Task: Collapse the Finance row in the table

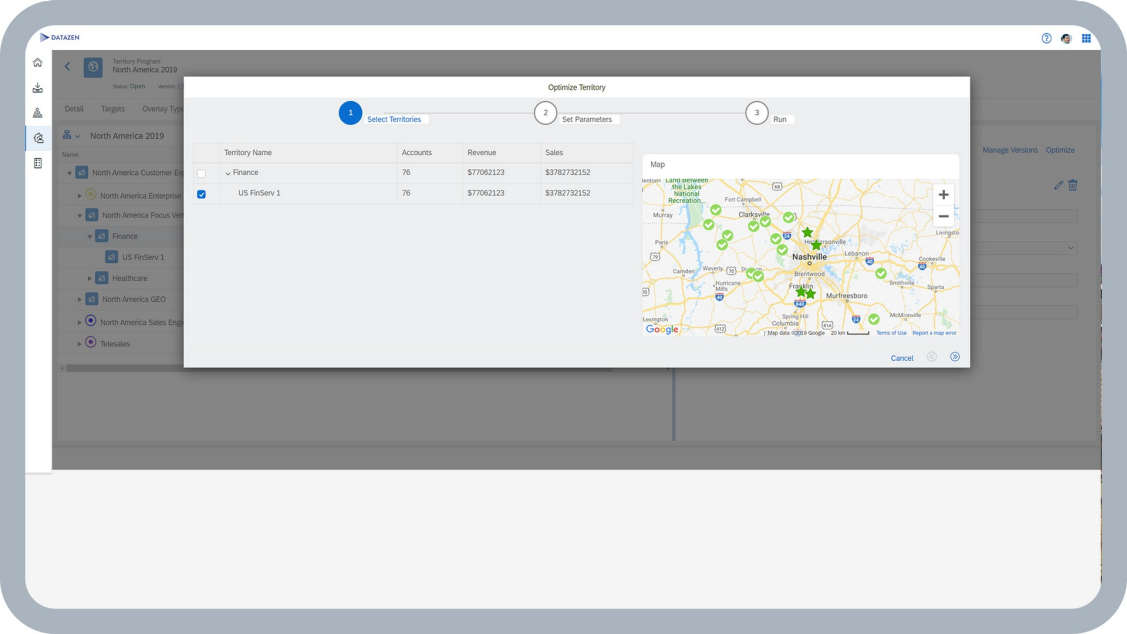Action: point(228,173)
